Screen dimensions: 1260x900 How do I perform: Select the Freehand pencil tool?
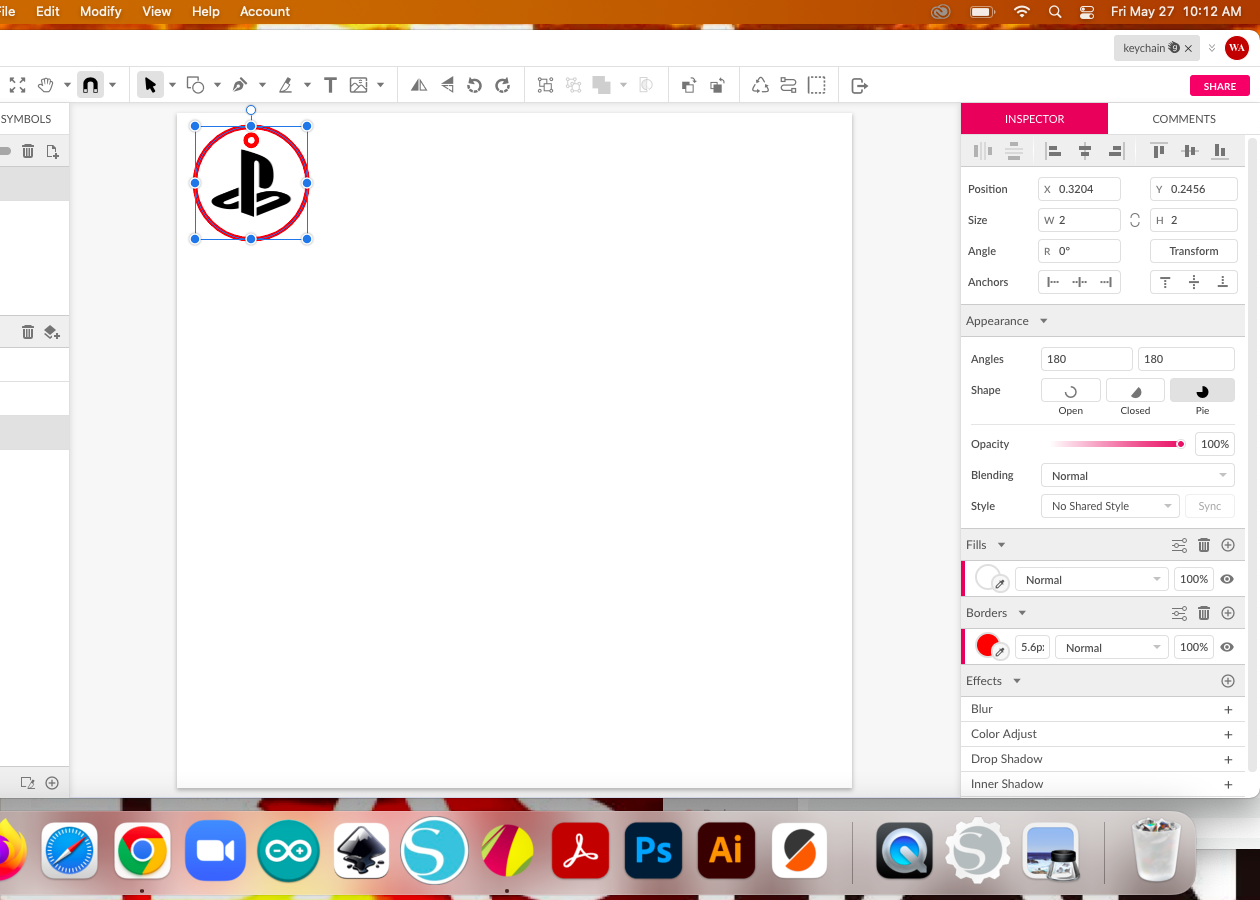(285, 85)
